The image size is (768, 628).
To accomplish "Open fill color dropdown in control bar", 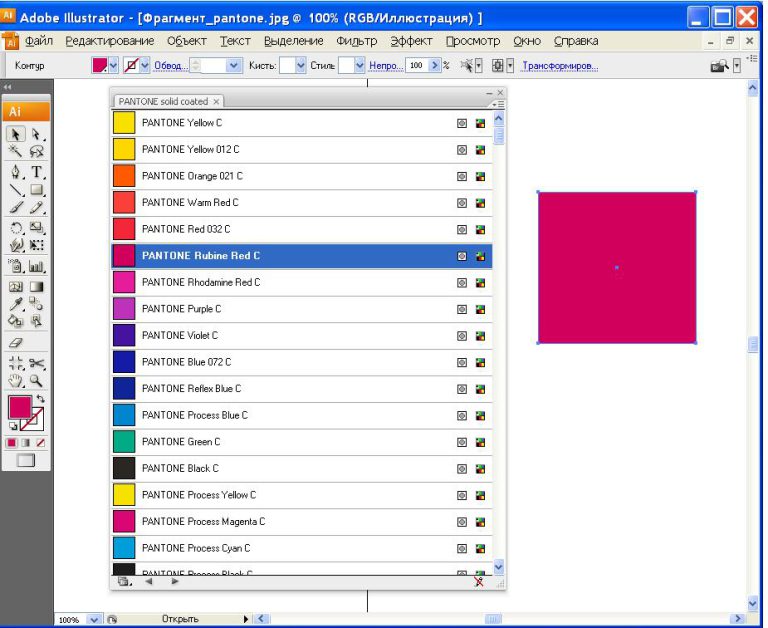I will coord(114,66).
